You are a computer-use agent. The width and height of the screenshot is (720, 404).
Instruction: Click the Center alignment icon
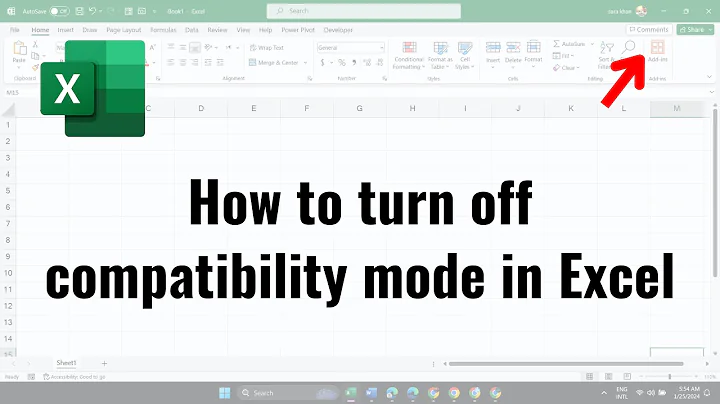(183, 62)
